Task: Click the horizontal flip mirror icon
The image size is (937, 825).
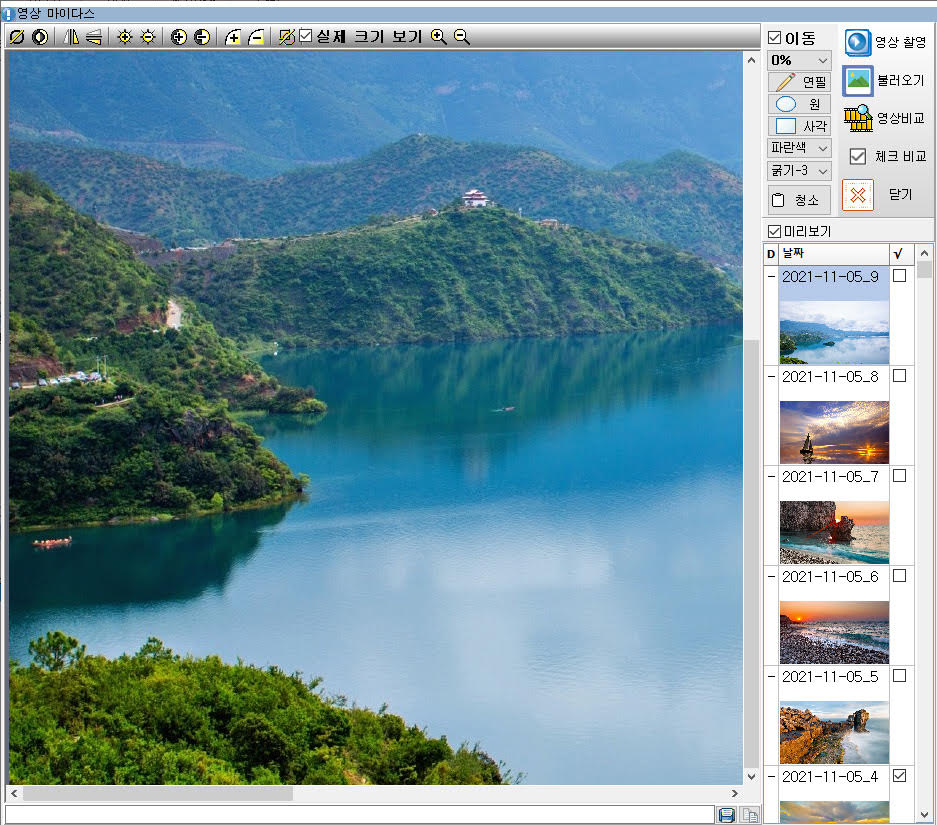Action: pos(71,37)
